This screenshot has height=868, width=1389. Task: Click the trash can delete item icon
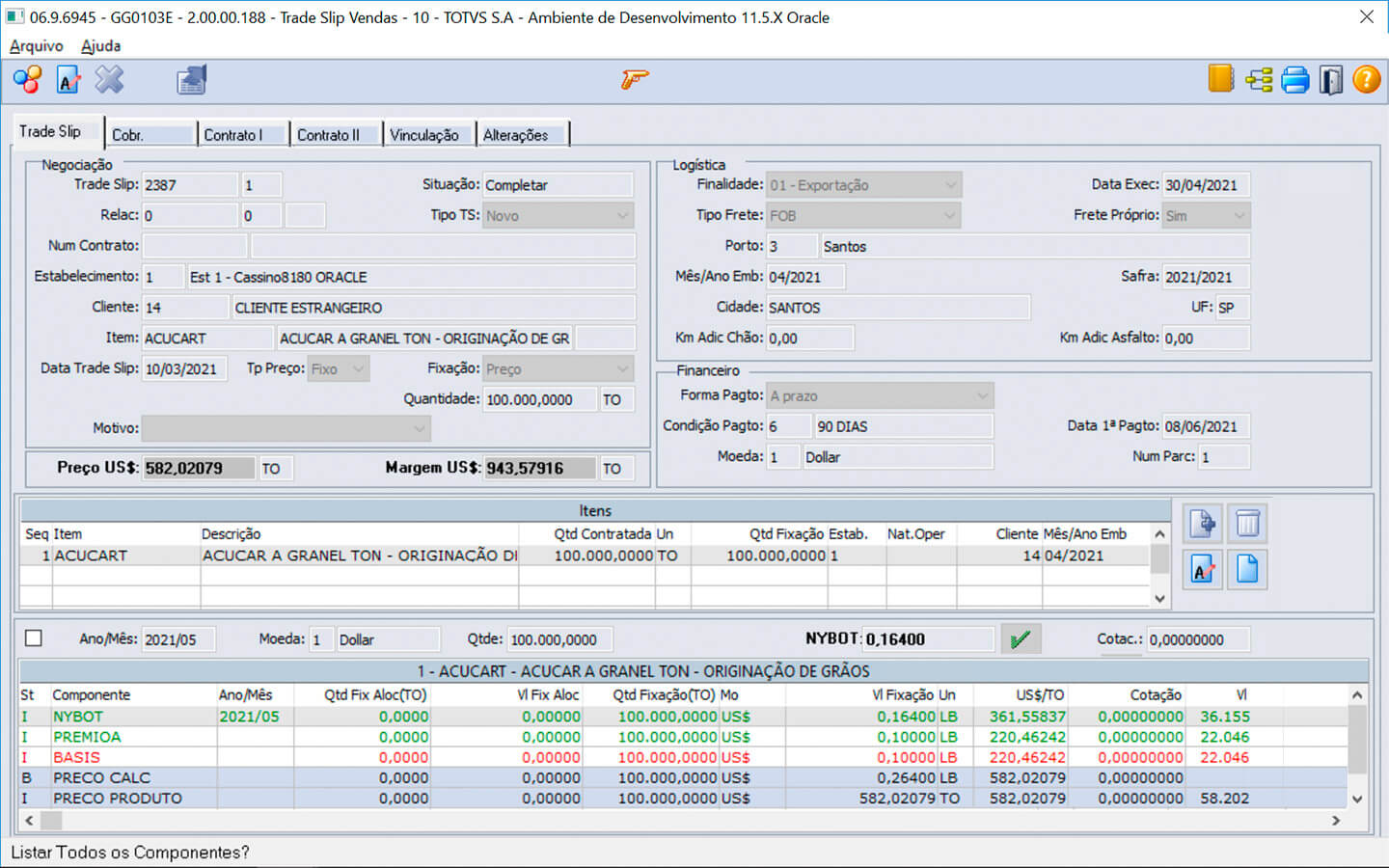(1247, 524)
